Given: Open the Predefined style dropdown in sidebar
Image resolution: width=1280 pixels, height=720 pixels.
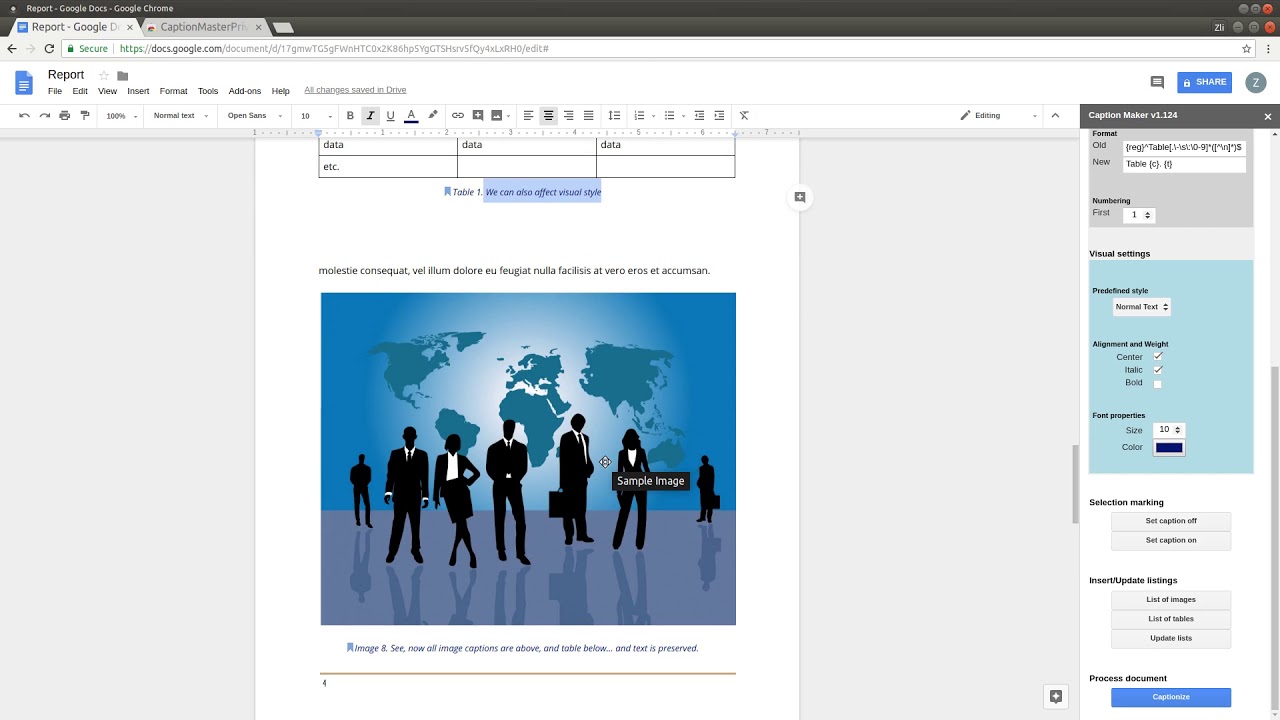Looking at the screenshot, I should 1142,307.
